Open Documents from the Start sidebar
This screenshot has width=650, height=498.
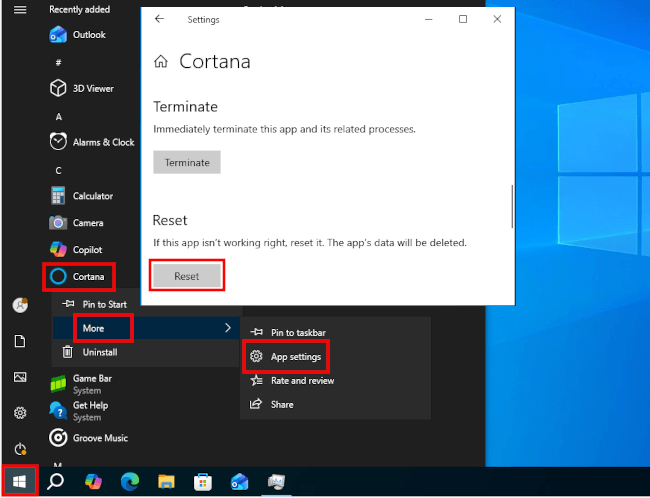20,341
